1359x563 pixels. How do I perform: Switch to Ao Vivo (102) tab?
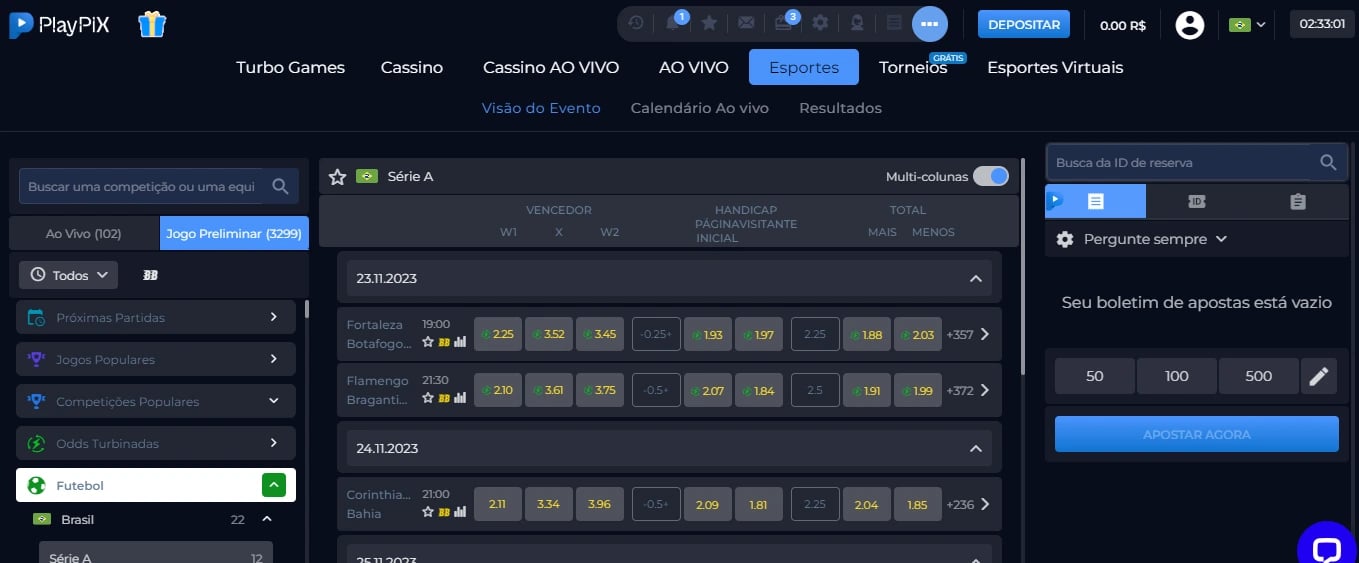pyautogui.click(x=84, y=233)
